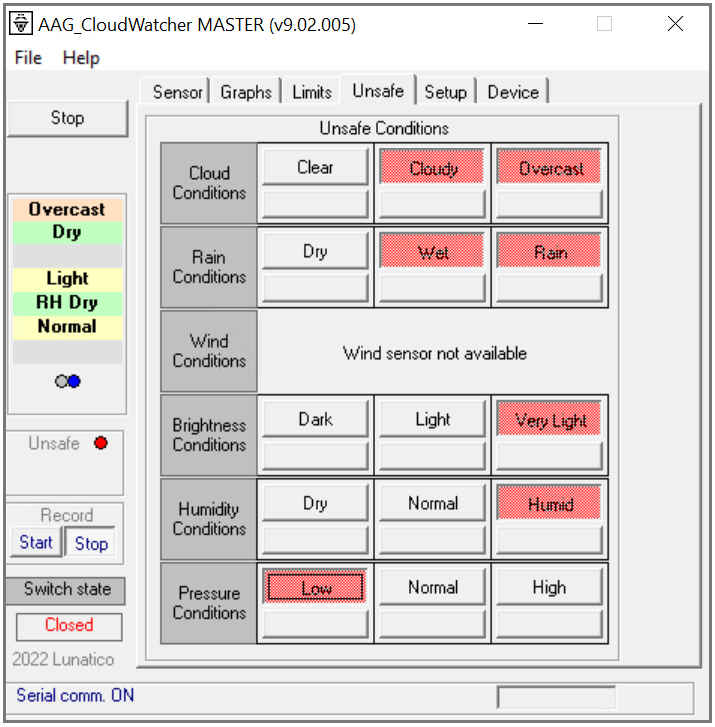This screenshot has width=715, height=727.
Task: Click the blue communication indicator dot
Action: point(74,381)
